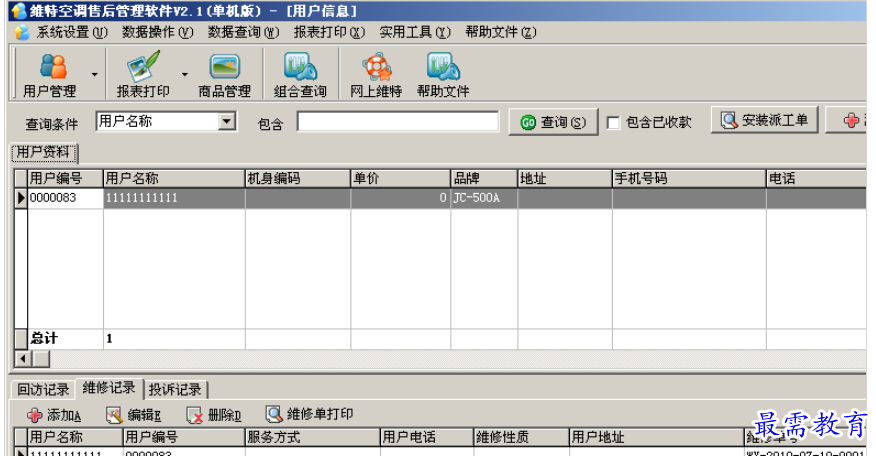876x456 pixels.
Task: Click the app icon in the menu bar
Action: (21, 32)
